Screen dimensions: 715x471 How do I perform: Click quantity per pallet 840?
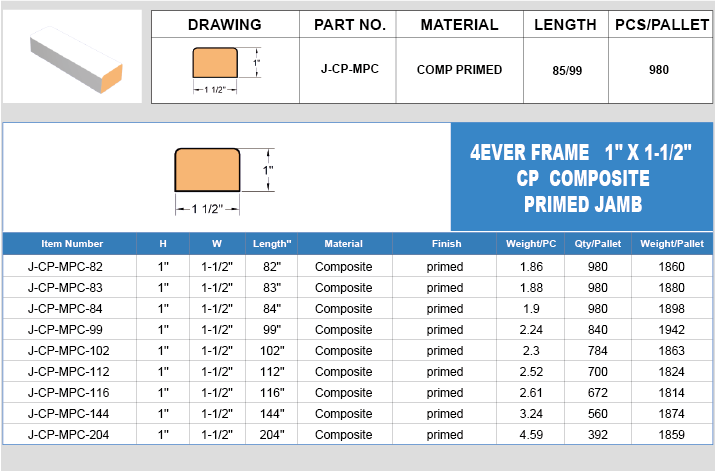pyautogui.click(x=597, y=330)
